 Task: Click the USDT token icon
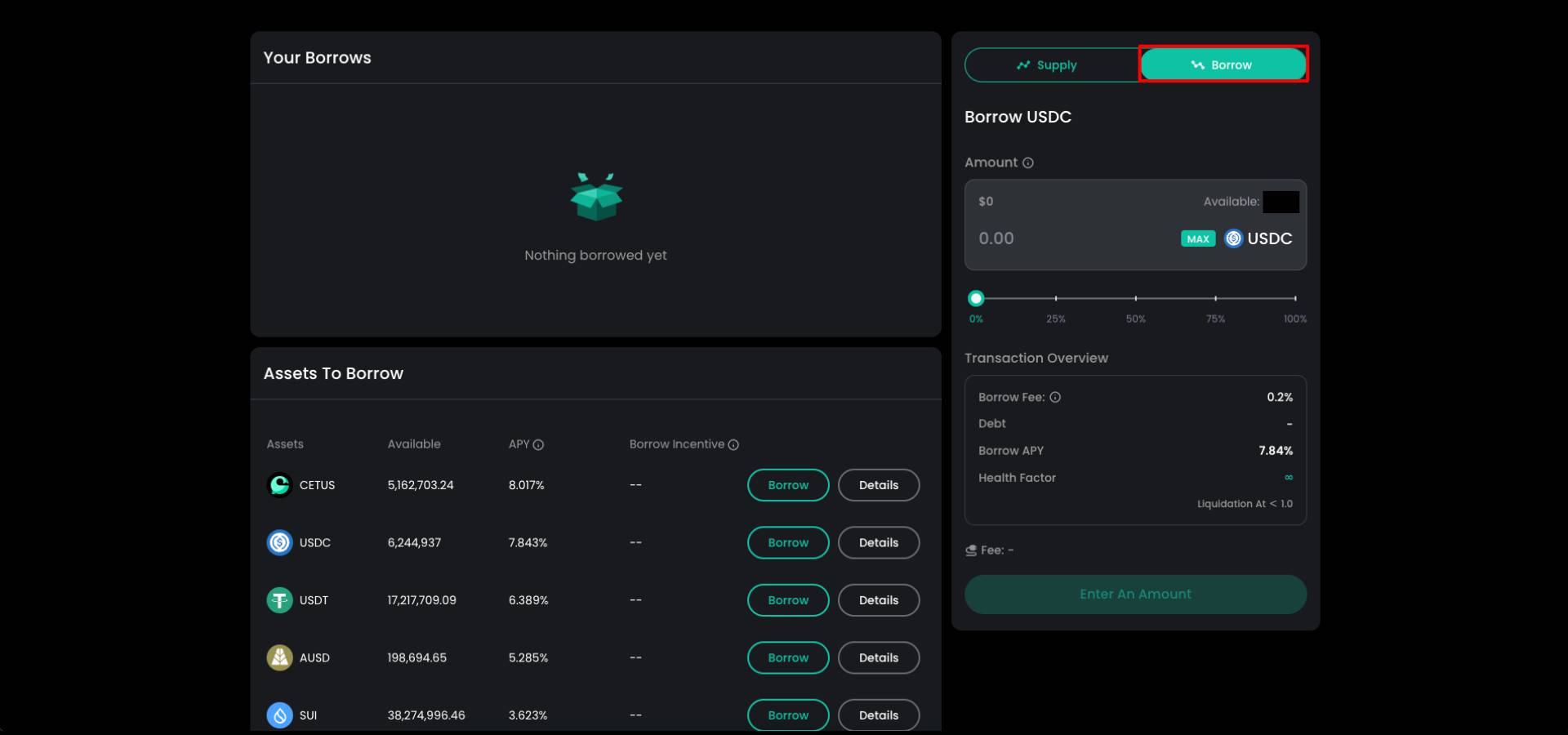point(279,600)
